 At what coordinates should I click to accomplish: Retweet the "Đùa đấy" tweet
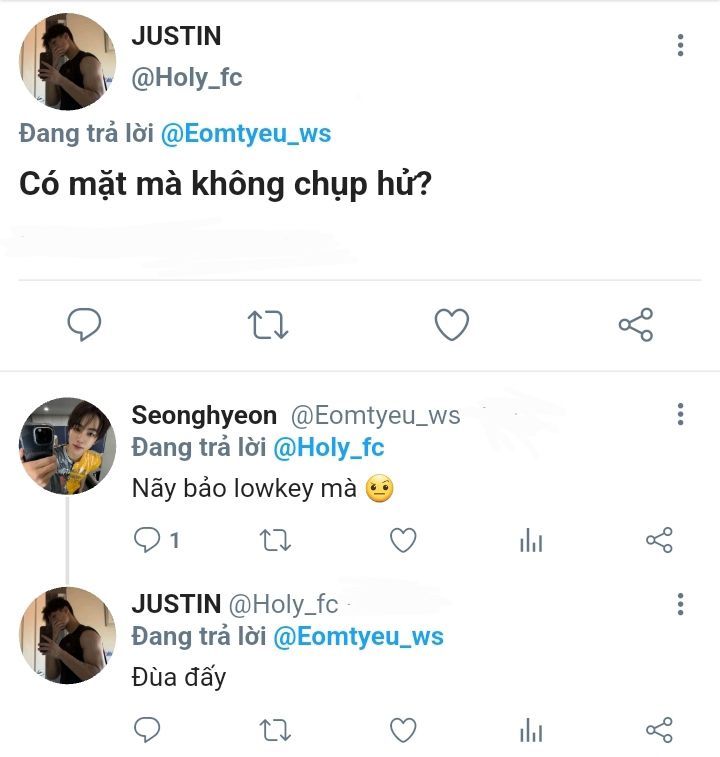[275, 730]
